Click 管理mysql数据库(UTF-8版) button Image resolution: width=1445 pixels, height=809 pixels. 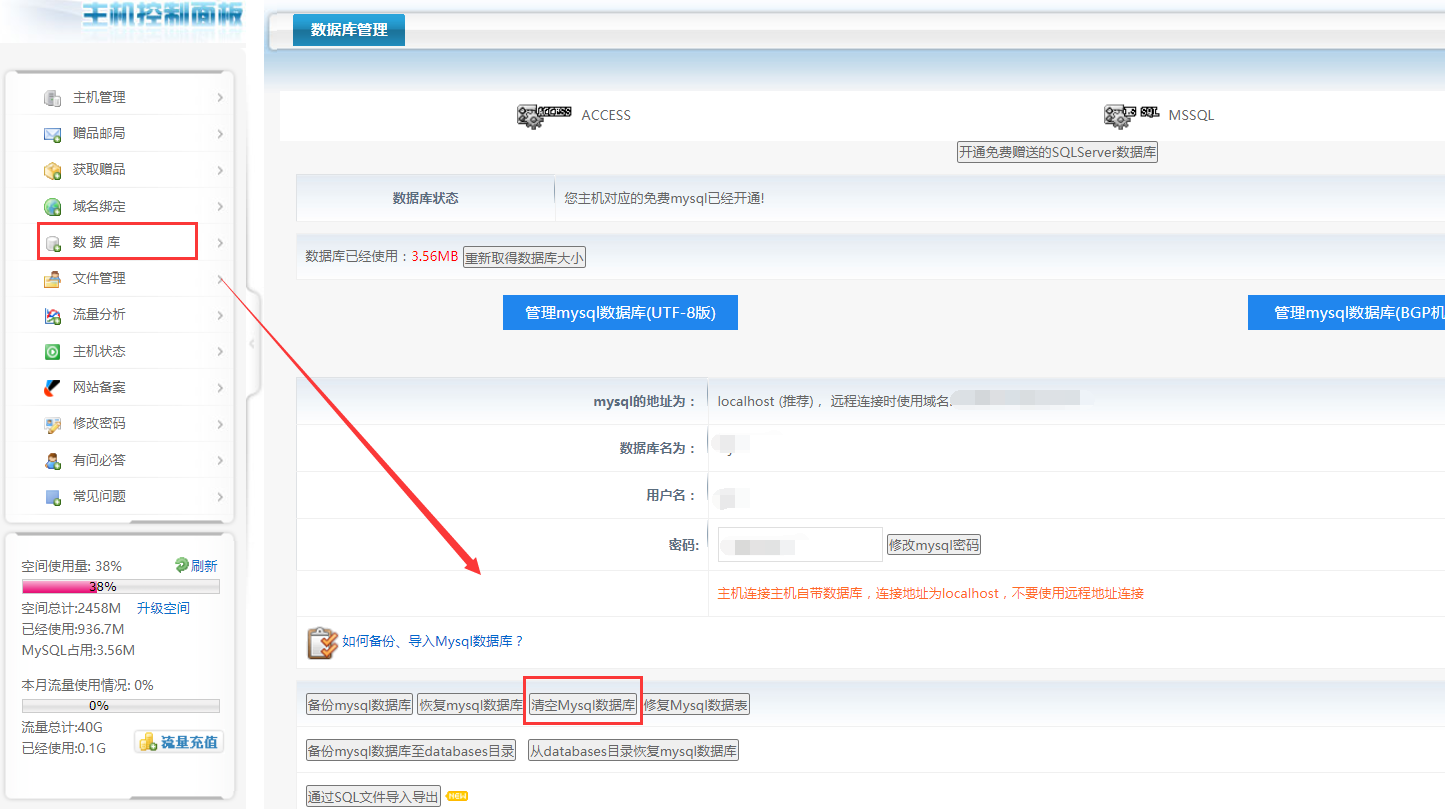click(620, 313)
